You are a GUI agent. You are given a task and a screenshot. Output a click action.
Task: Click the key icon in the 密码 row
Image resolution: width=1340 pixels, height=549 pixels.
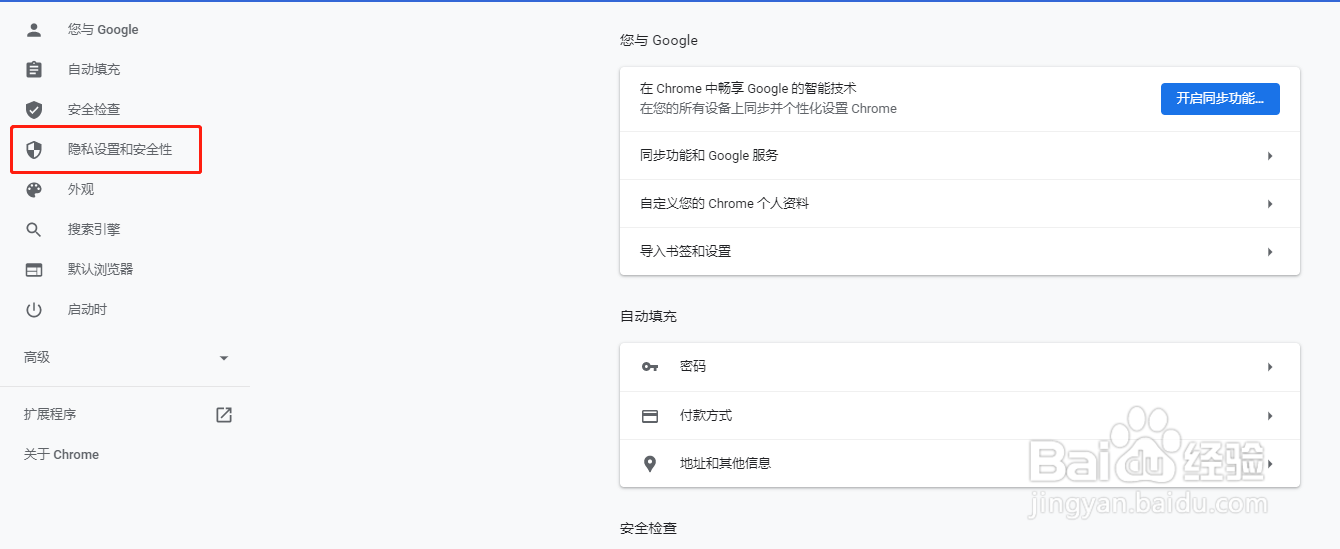(x=650, y=367)
